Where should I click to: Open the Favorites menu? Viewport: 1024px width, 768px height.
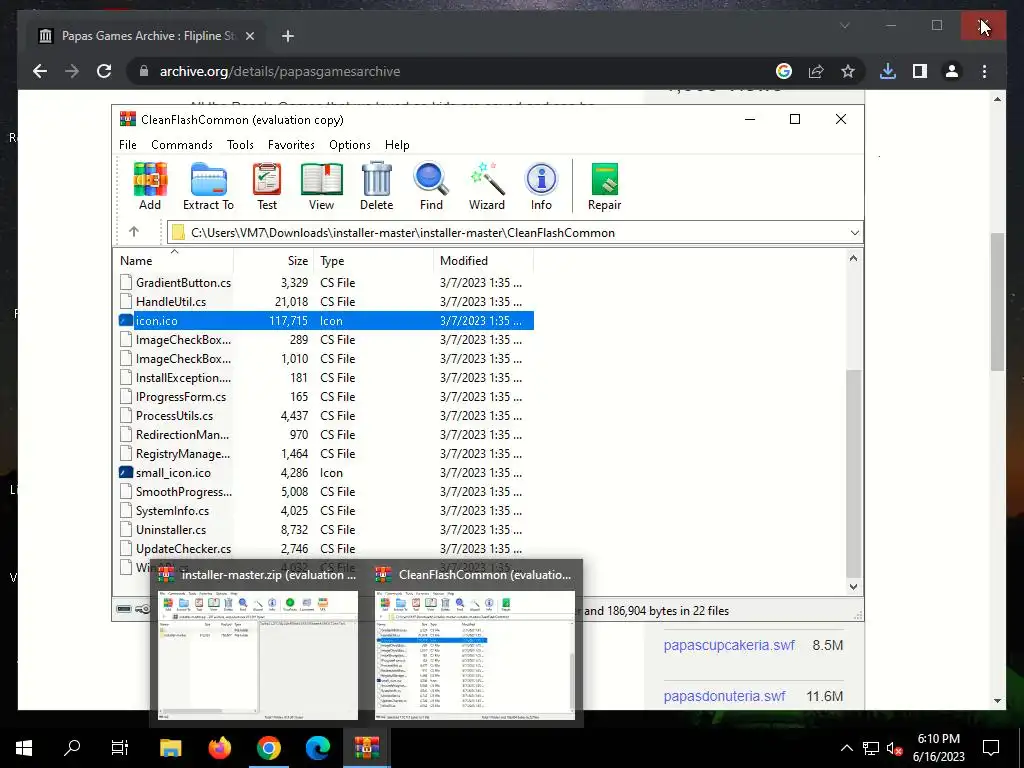pyautogui.click(x=291, y=144)
